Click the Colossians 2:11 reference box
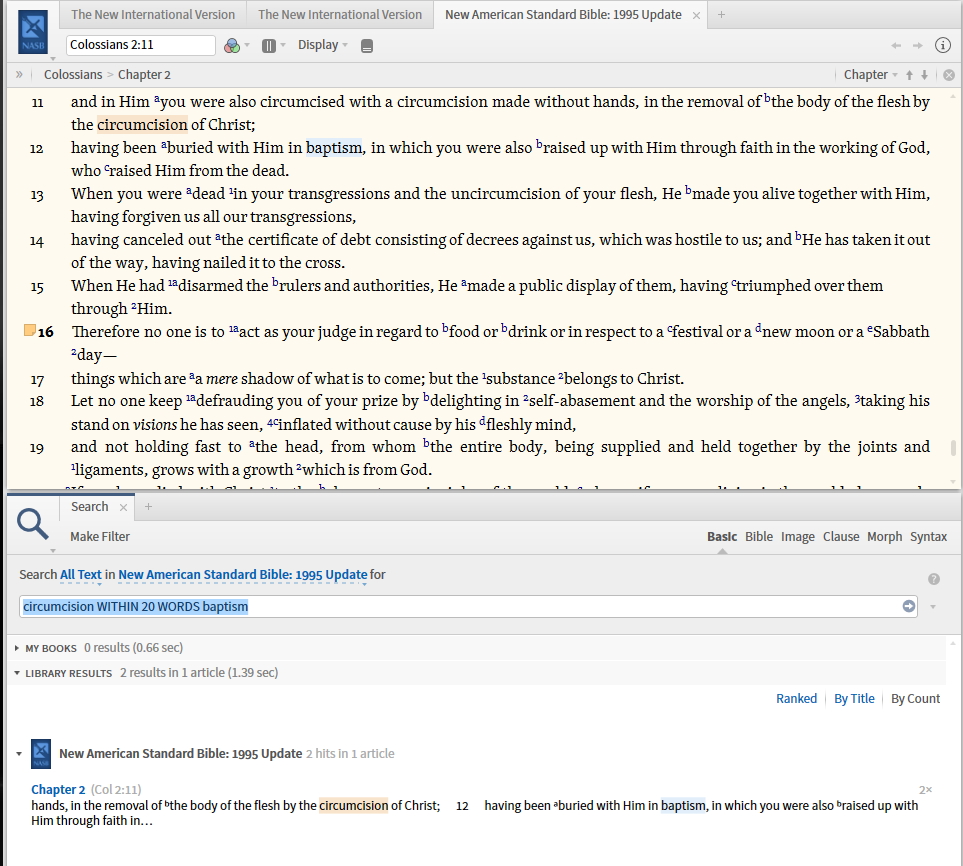 point(141,45)
